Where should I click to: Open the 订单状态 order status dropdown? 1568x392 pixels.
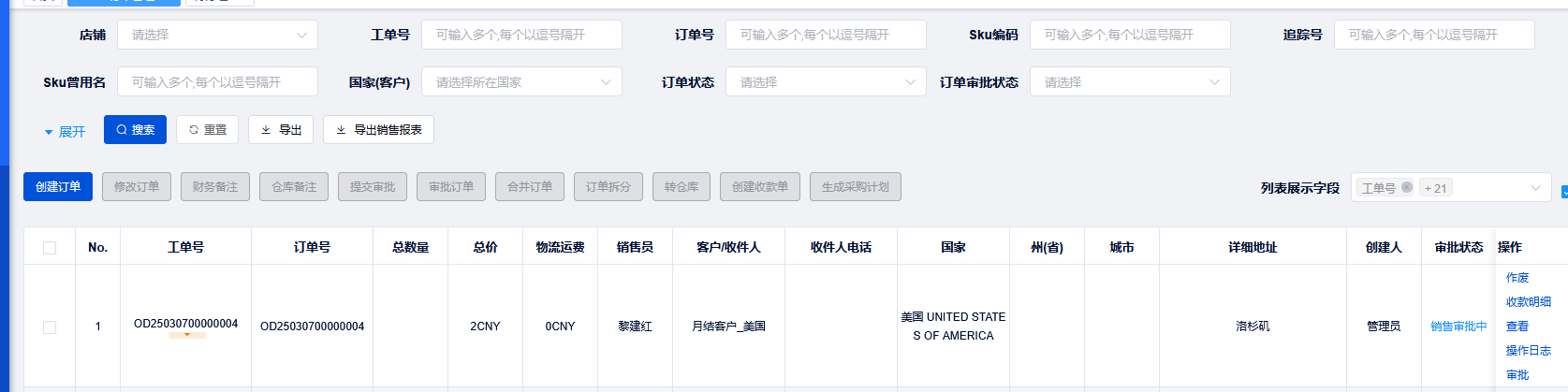click(x=826, y=82)
